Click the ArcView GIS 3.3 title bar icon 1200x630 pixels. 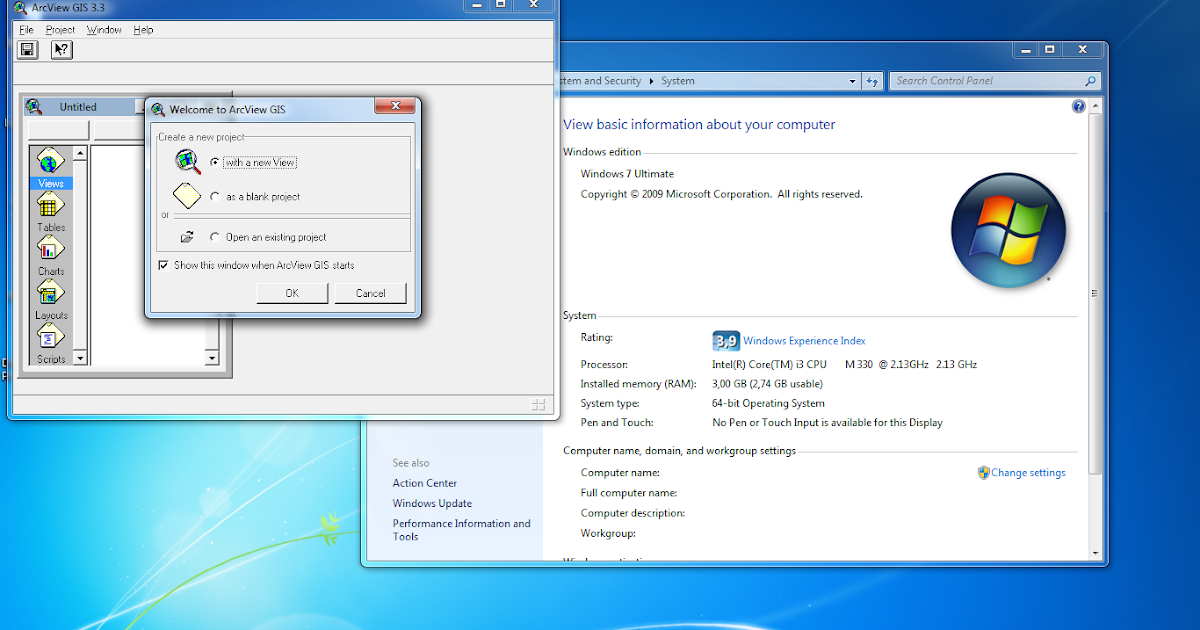click(20, 7)
